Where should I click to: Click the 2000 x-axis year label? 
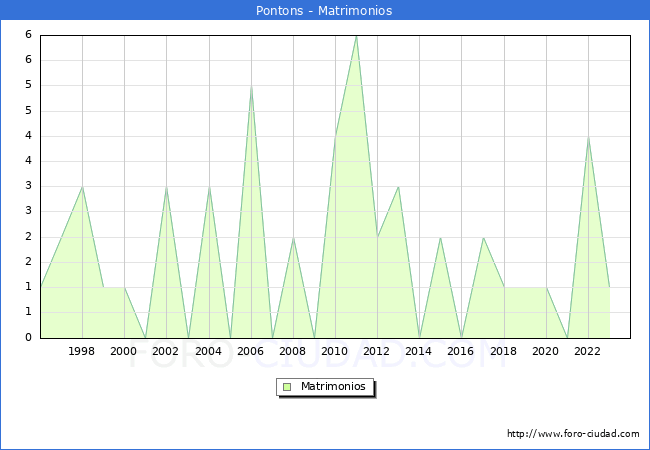coord(124,351)
